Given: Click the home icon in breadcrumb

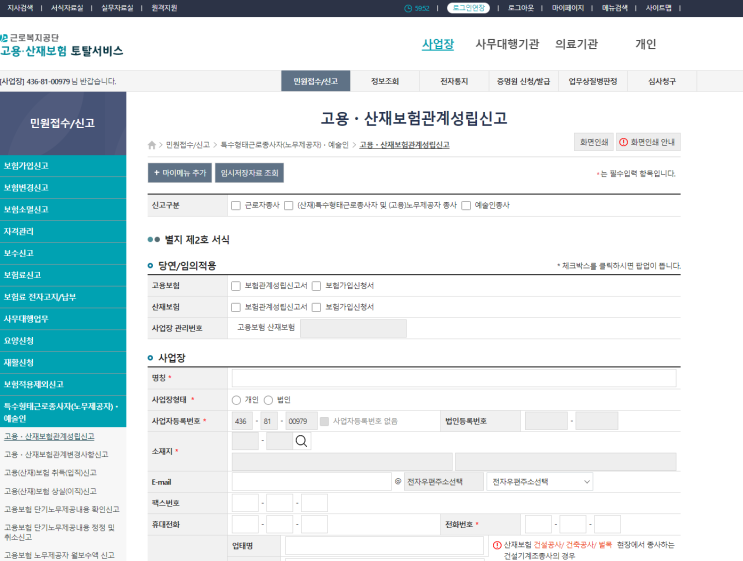Looking at the screenshot, I should click(152, 145).
